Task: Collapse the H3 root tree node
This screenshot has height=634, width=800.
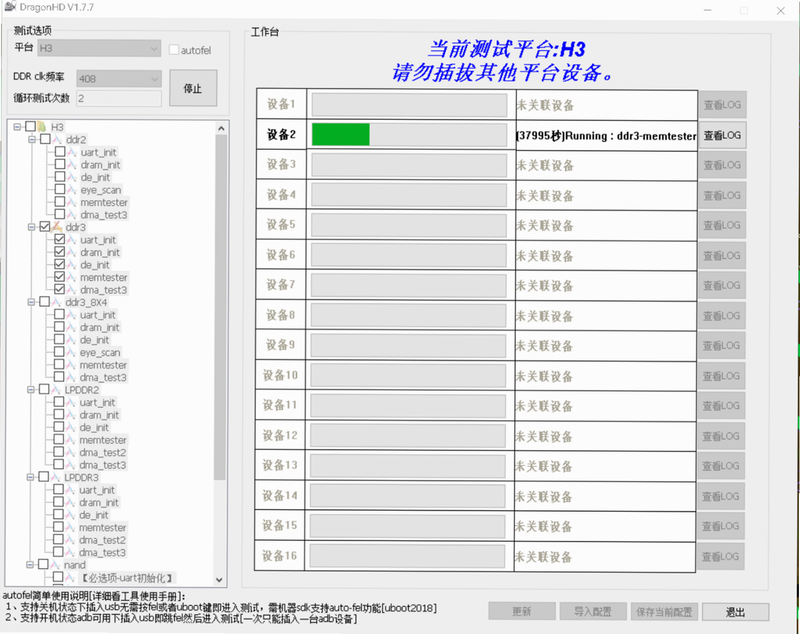Action: (x=17, y=126)
